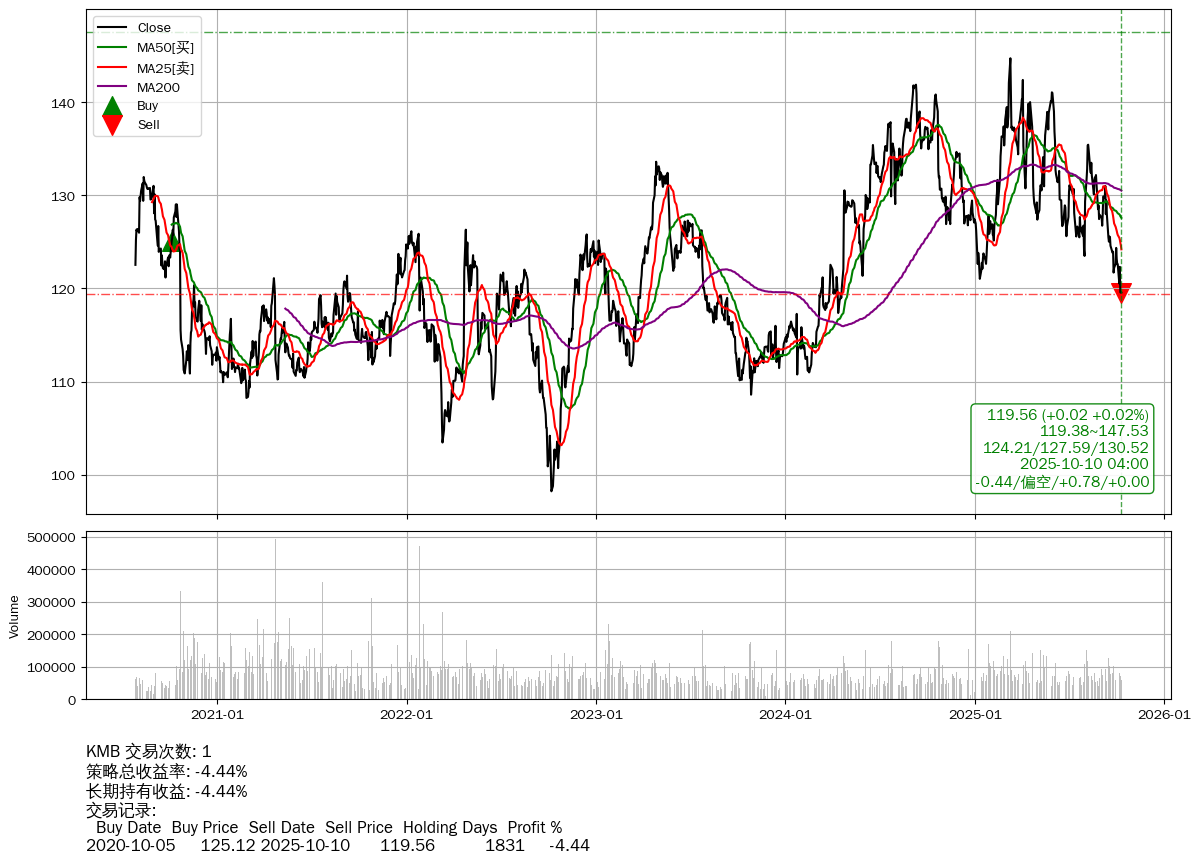
Task: Click the purple MA200 line sample in legend
Action: pyautogui.click(x=113, y=88)
